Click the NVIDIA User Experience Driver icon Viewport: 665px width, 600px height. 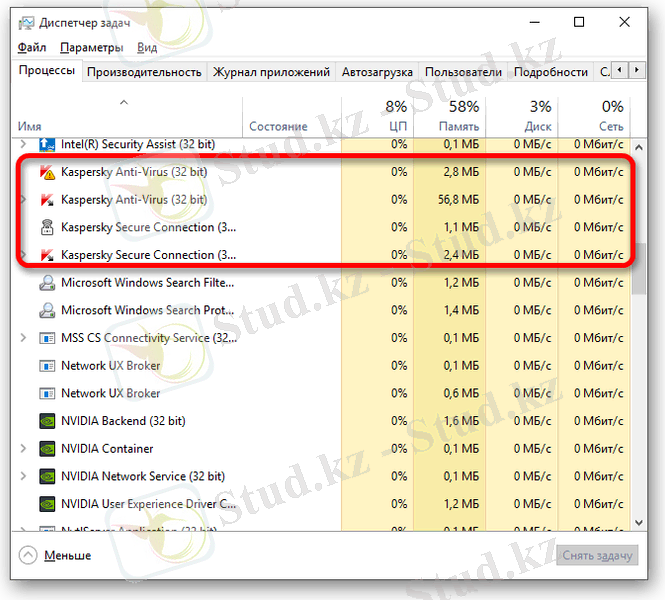click(47, 504)
